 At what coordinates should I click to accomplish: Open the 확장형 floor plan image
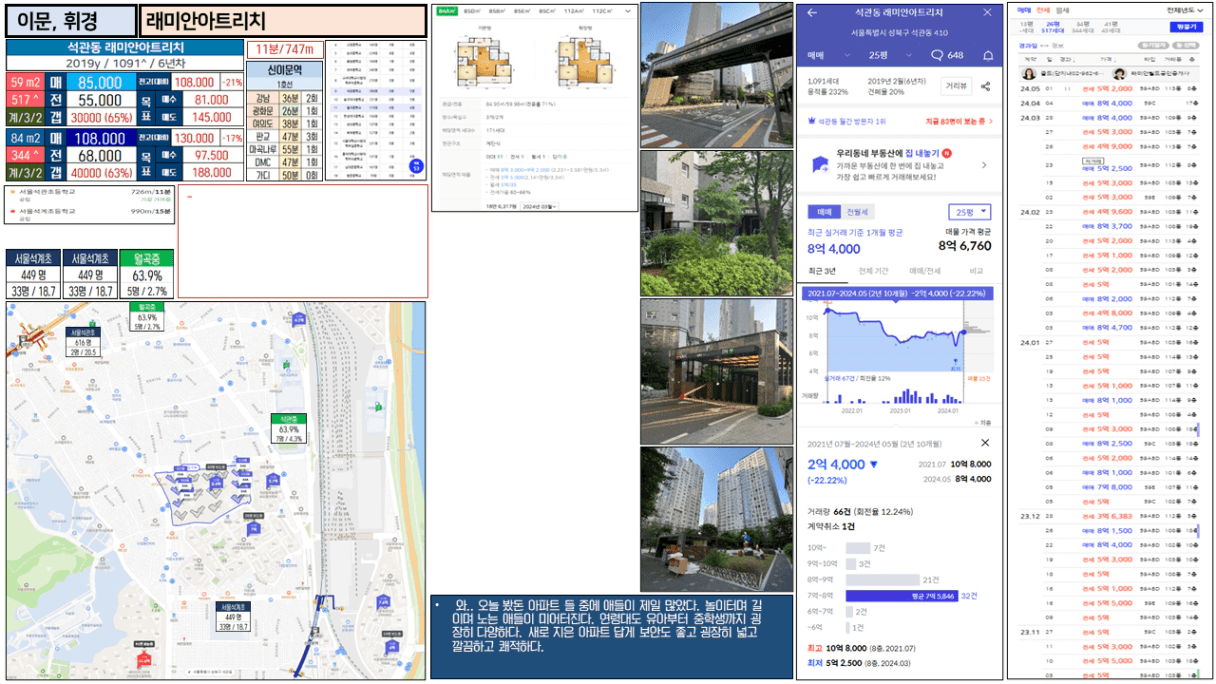tap(586, 60)
